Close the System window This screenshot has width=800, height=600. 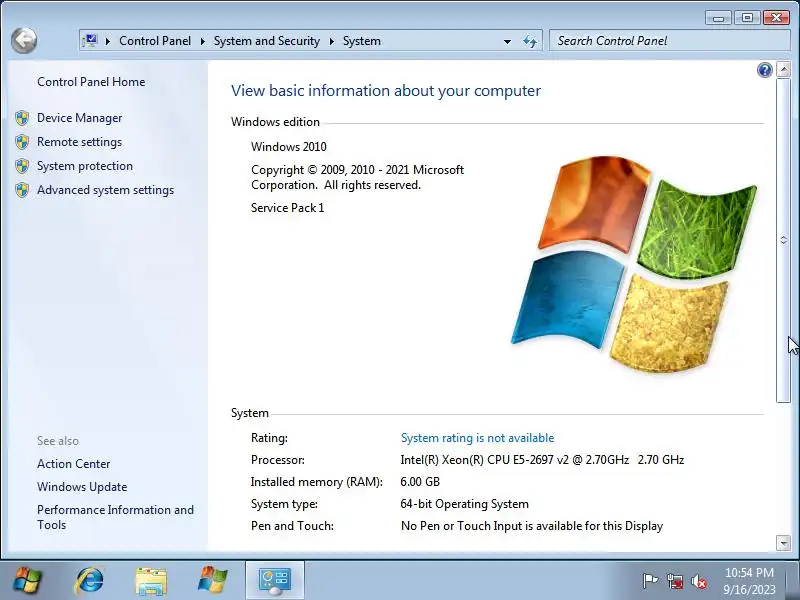(776, 18)
